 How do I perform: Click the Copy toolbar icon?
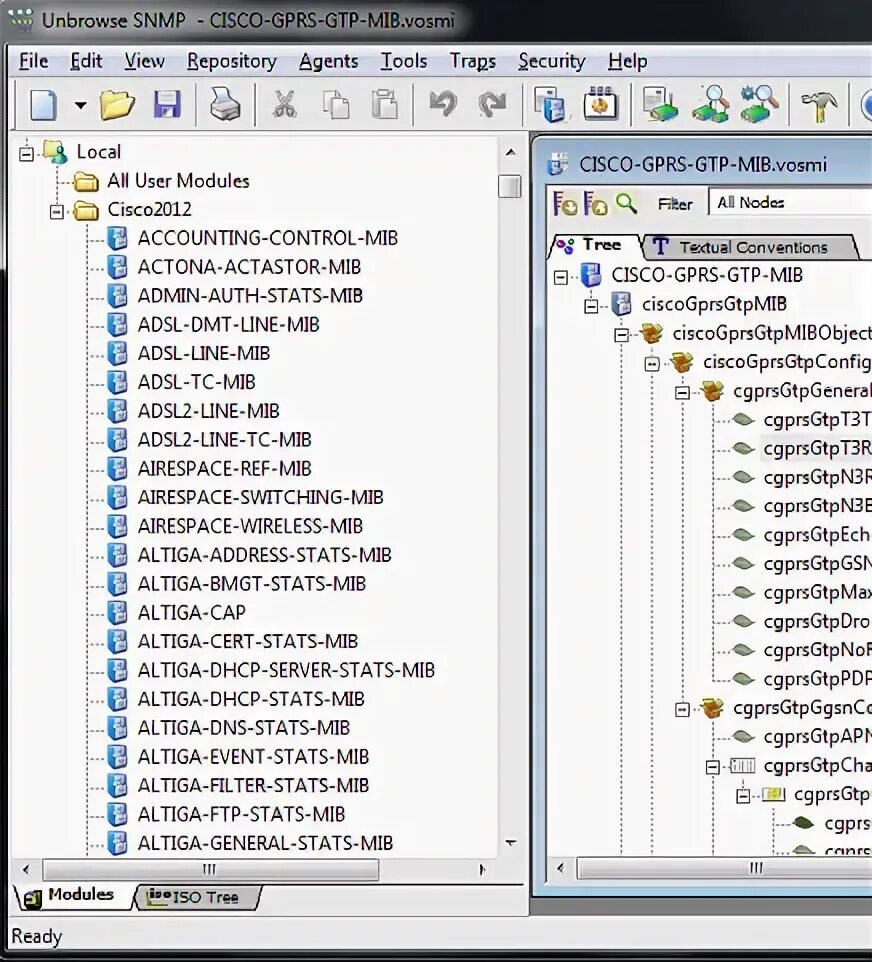(336, 105)
